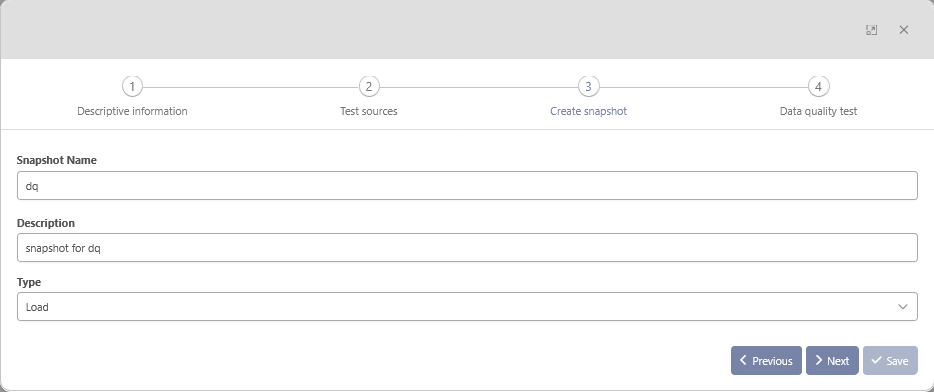This screenshot has height=392, width=934.
Task: Go to step 1 circle
Action: coord(132,87)
